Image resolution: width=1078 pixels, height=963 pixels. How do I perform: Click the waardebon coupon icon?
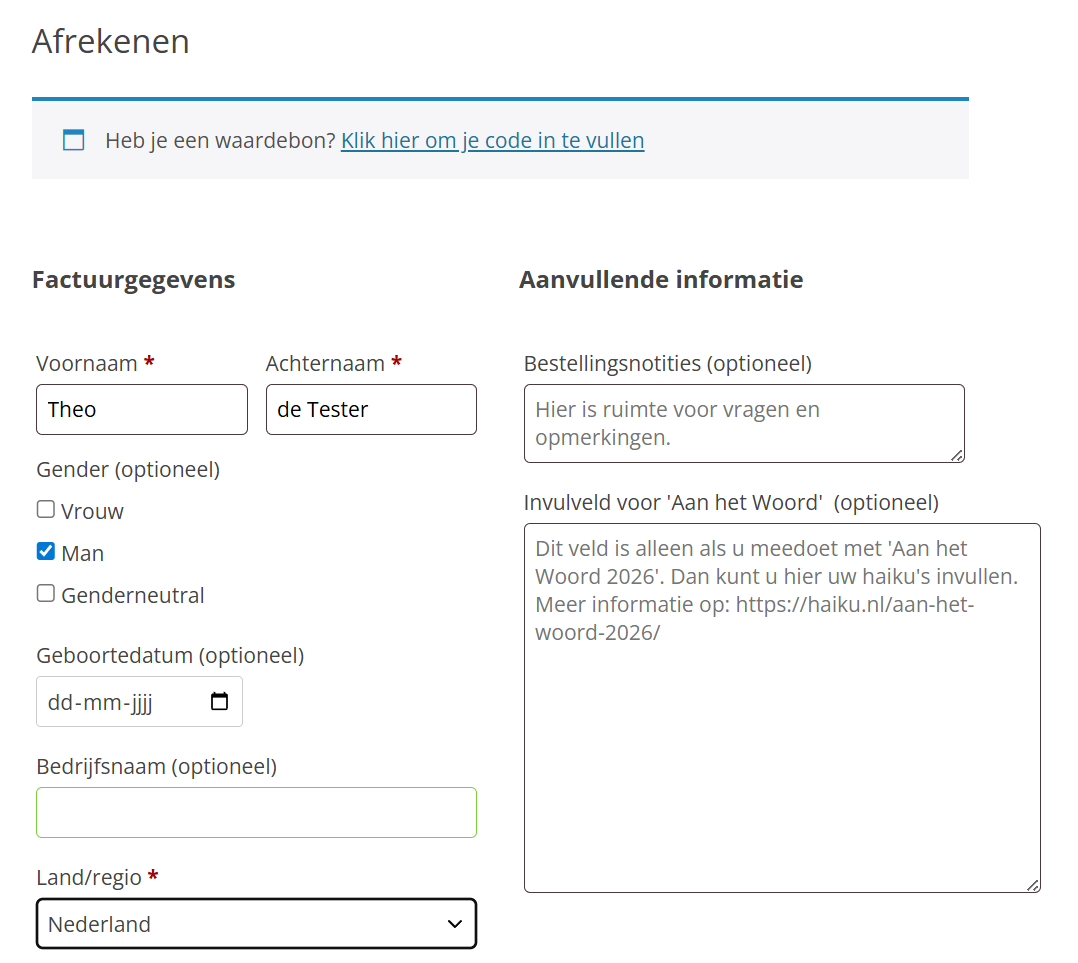coord(73,140)
